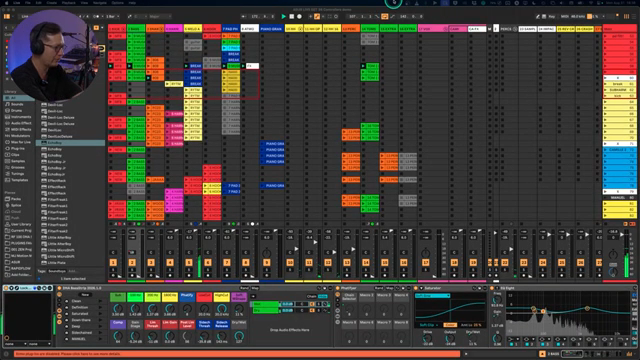Image resolution: width=640 pixels, height=360 pixels.
Task: Select the PIANO GRAN track header
Action: click(272, 29)
